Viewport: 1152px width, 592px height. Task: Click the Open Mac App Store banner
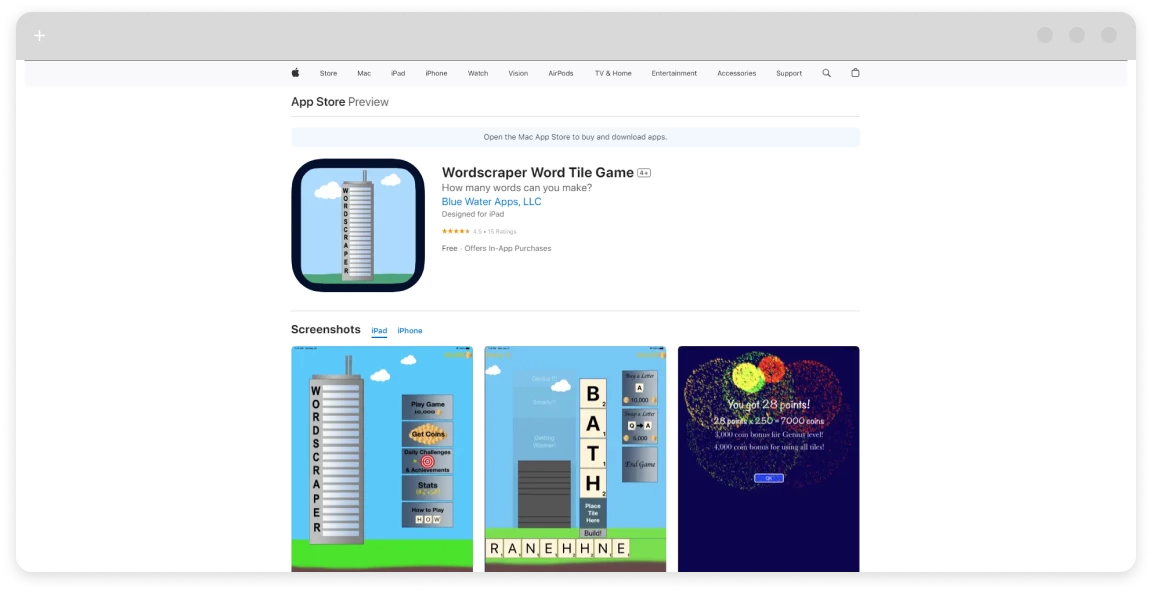pyautogui.click(x=575, y=137)
